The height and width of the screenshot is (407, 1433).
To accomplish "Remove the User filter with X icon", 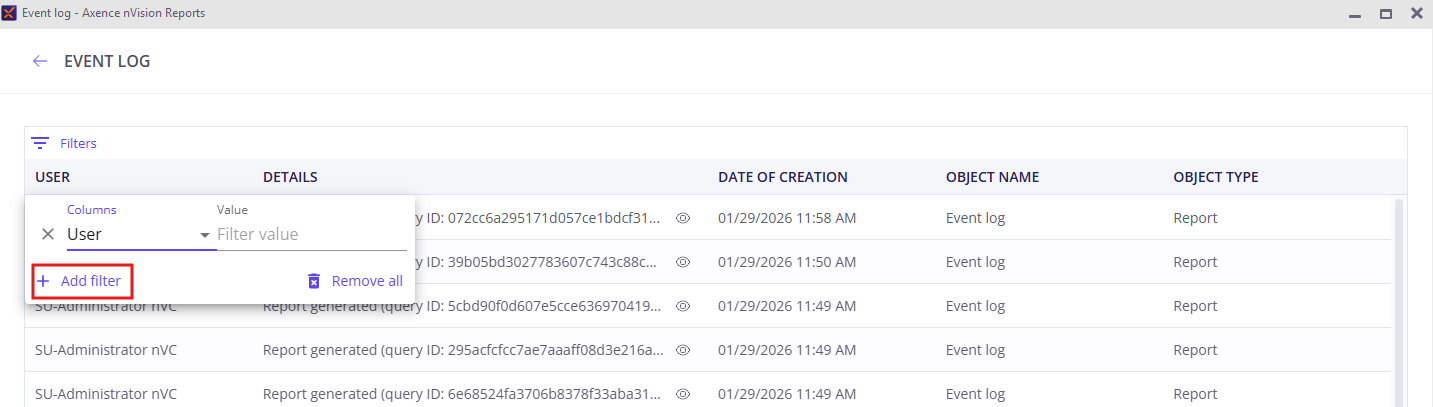I will tap(48, 234).
